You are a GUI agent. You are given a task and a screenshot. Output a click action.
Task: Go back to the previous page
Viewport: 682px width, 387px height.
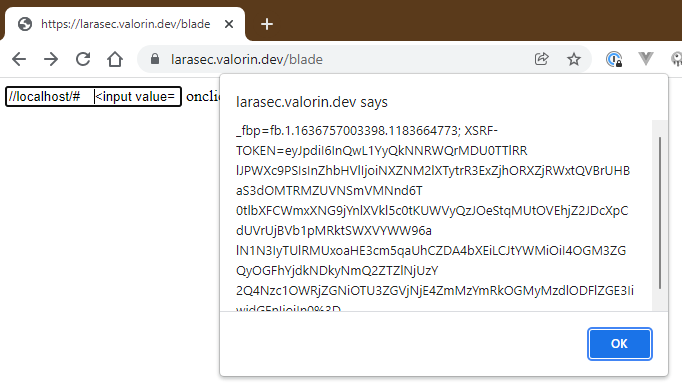click(19, 59)
